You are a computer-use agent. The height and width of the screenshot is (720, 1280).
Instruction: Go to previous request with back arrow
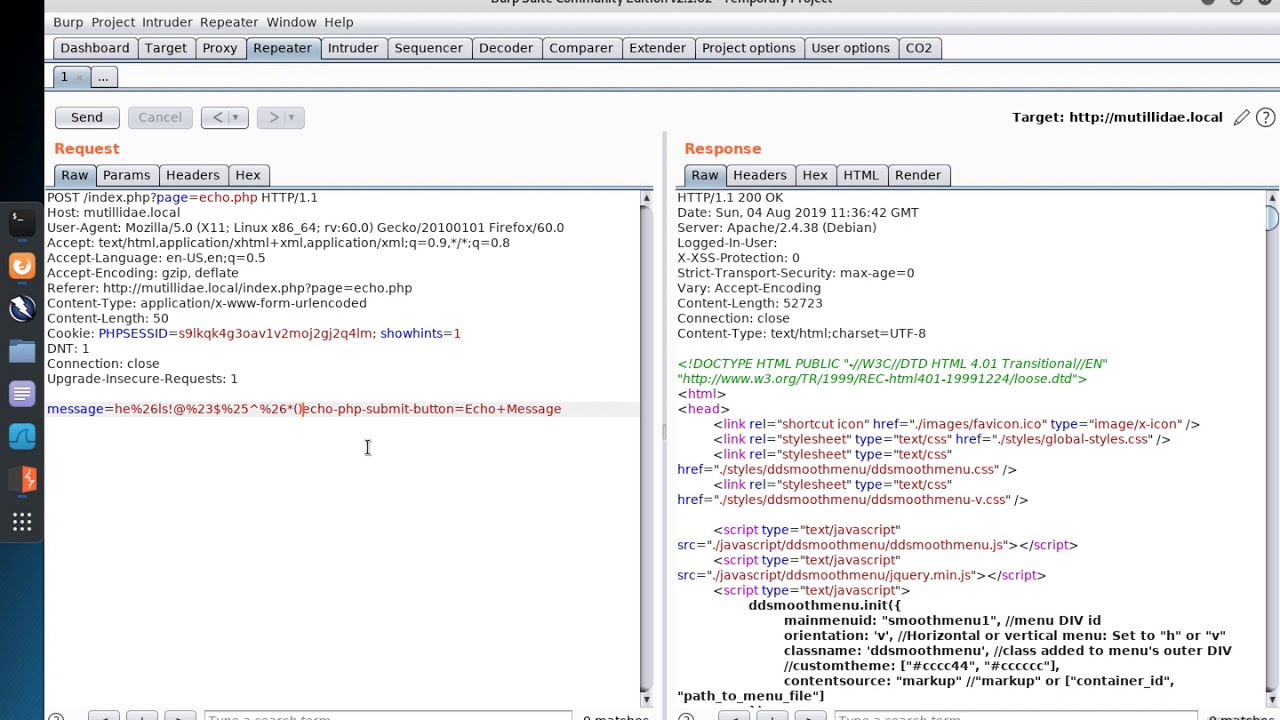click(x=217, y=117)
